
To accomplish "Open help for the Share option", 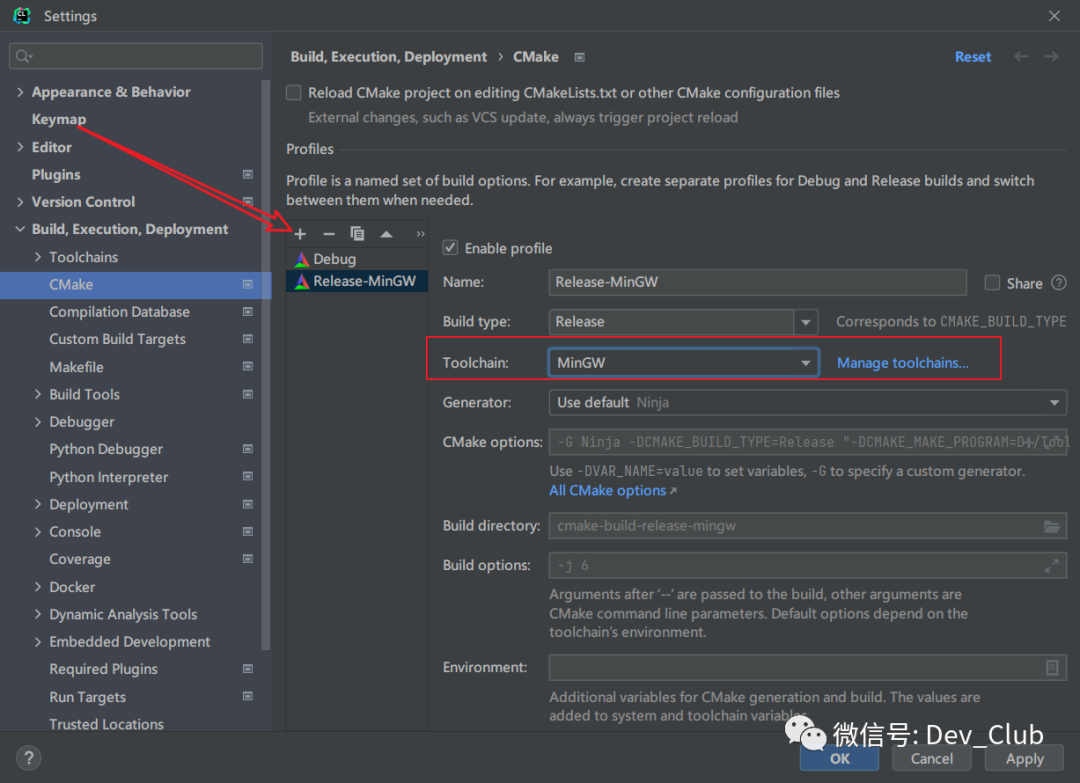I will tap(1059, 282).
